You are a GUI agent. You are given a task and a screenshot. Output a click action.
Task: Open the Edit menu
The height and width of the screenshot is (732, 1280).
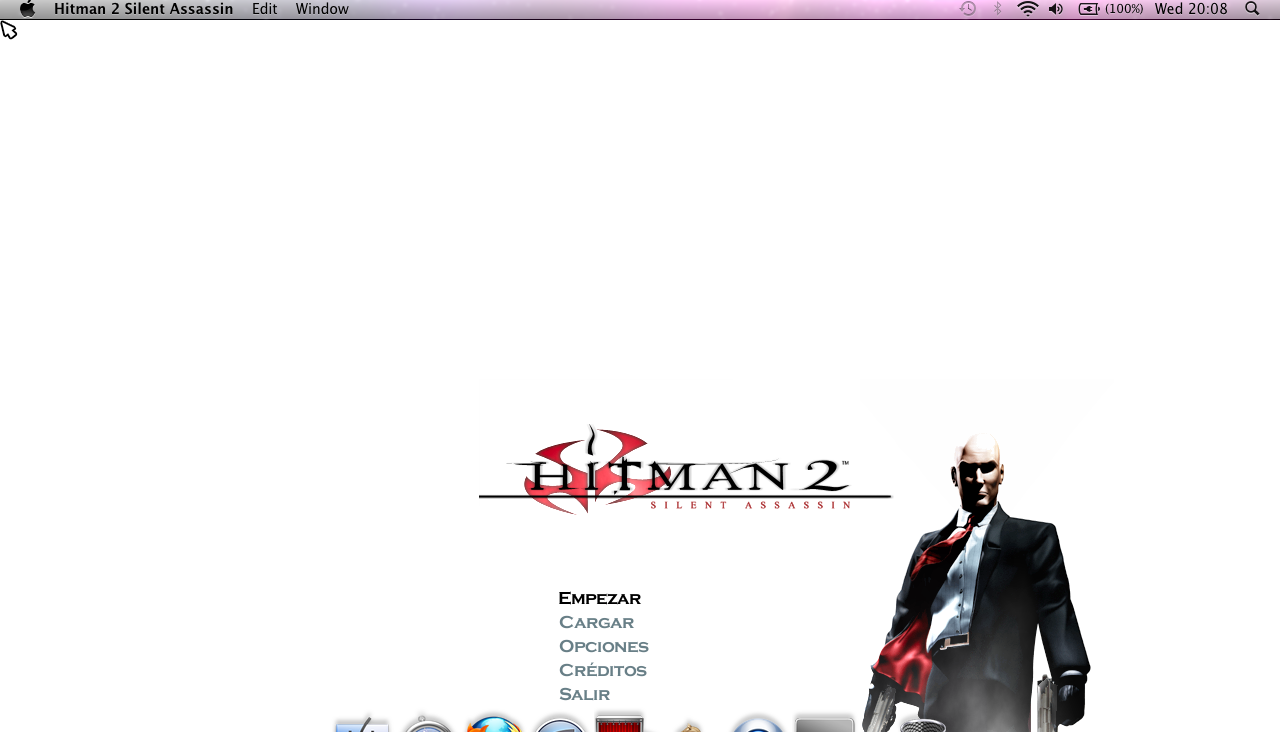264,9
